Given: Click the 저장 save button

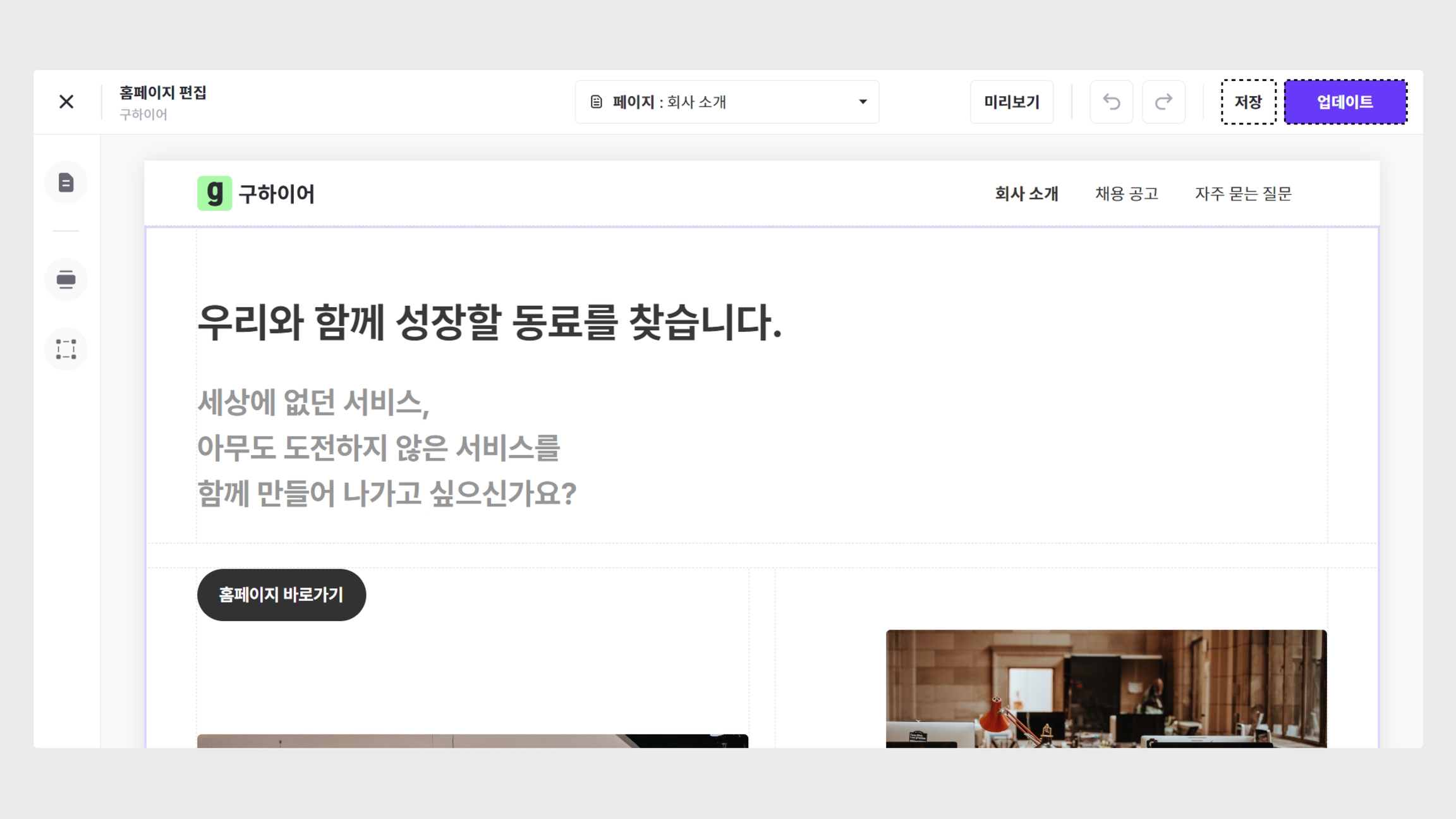Looking at the screenshot, I should 1248,102.
